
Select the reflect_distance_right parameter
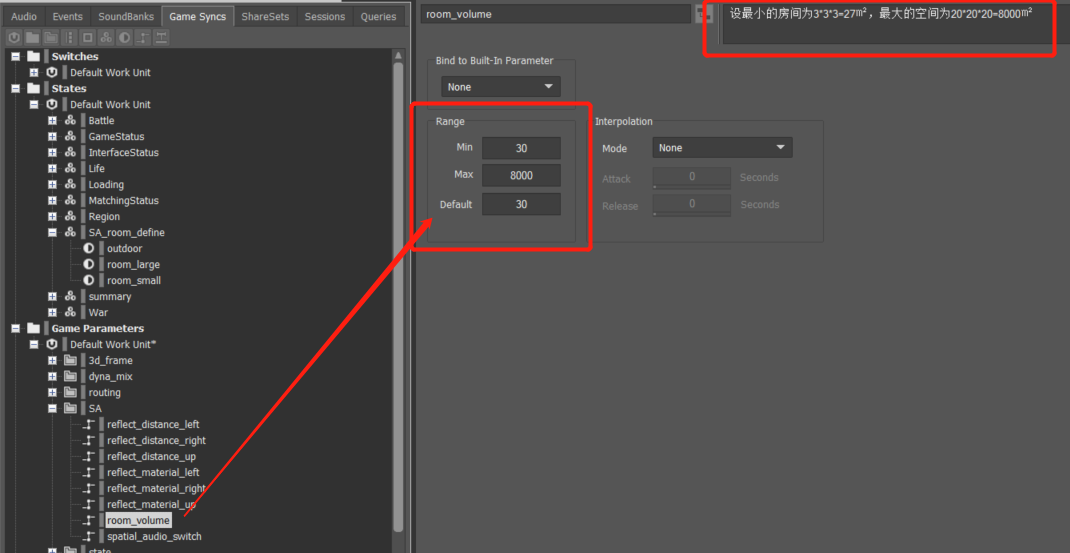click(156, 440)
